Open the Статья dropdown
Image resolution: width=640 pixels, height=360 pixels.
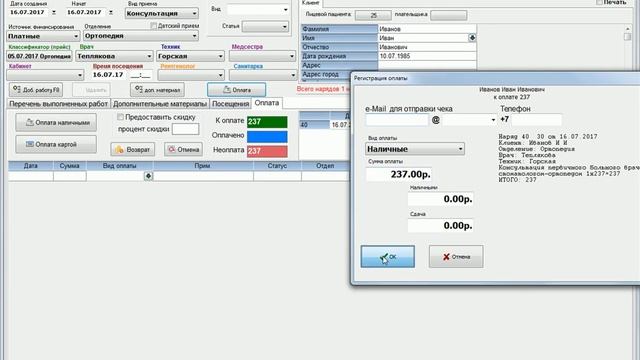tap(265, 27)
